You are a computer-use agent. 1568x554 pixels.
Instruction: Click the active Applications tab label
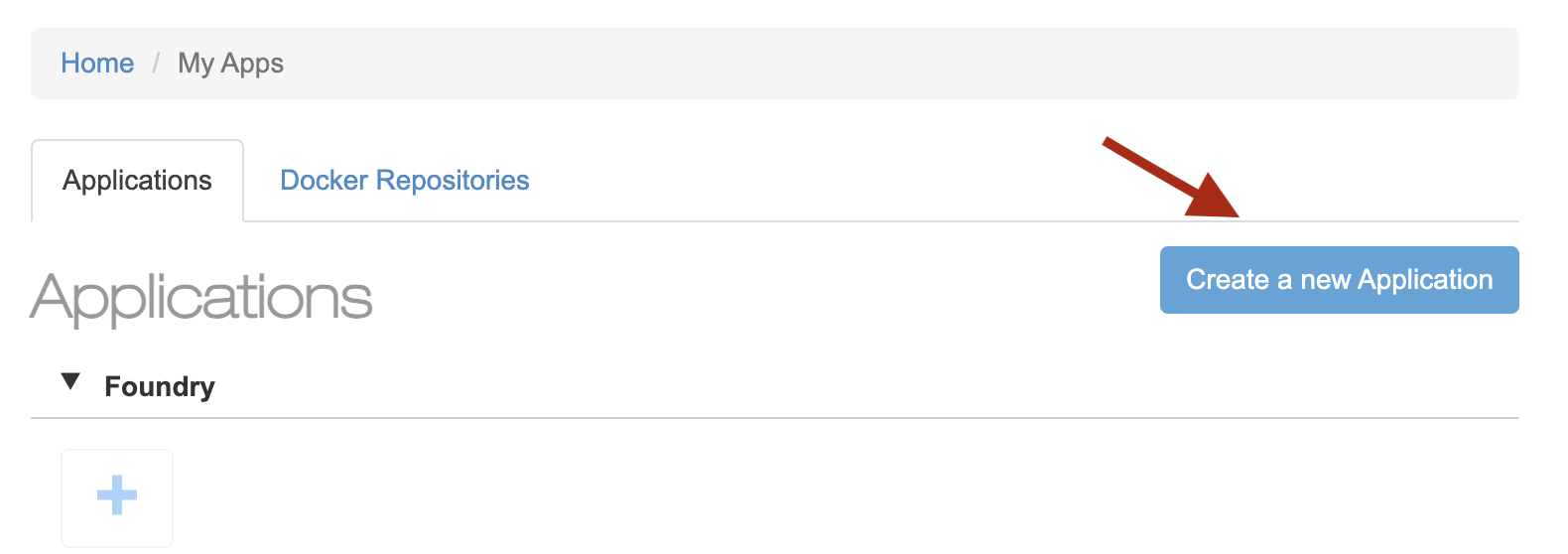pyautogui.click(x=137, y=181)
